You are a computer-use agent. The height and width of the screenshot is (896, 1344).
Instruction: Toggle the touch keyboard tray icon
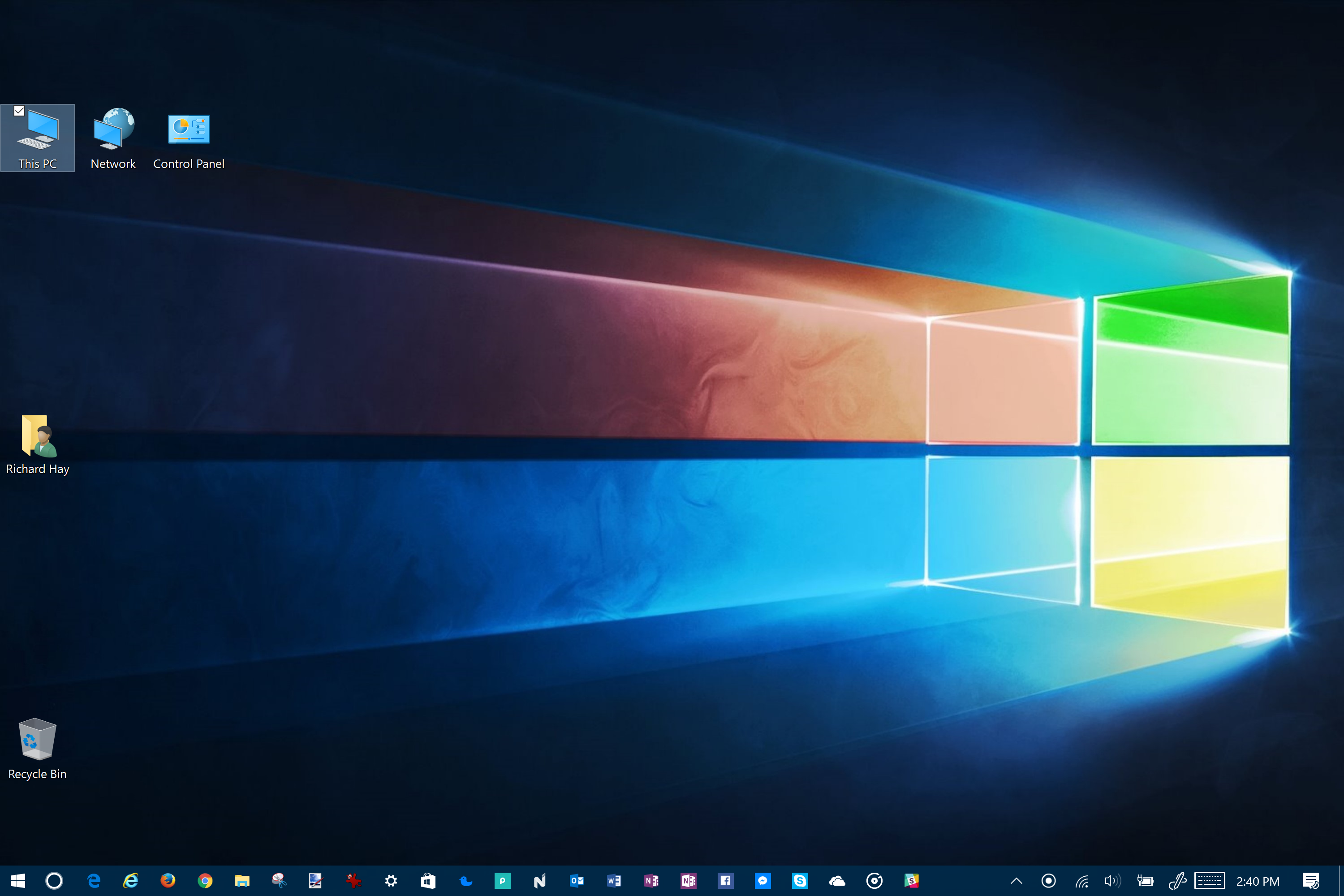pos(1209,881)
